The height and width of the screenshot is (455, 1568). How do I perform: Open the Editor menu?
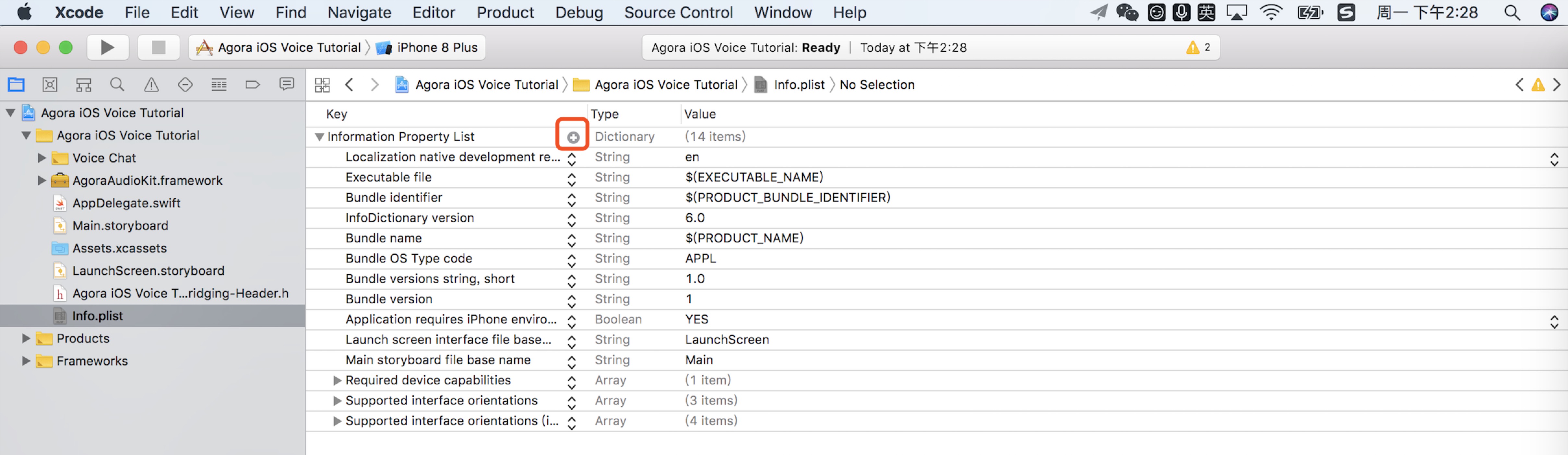click(434, 12)
